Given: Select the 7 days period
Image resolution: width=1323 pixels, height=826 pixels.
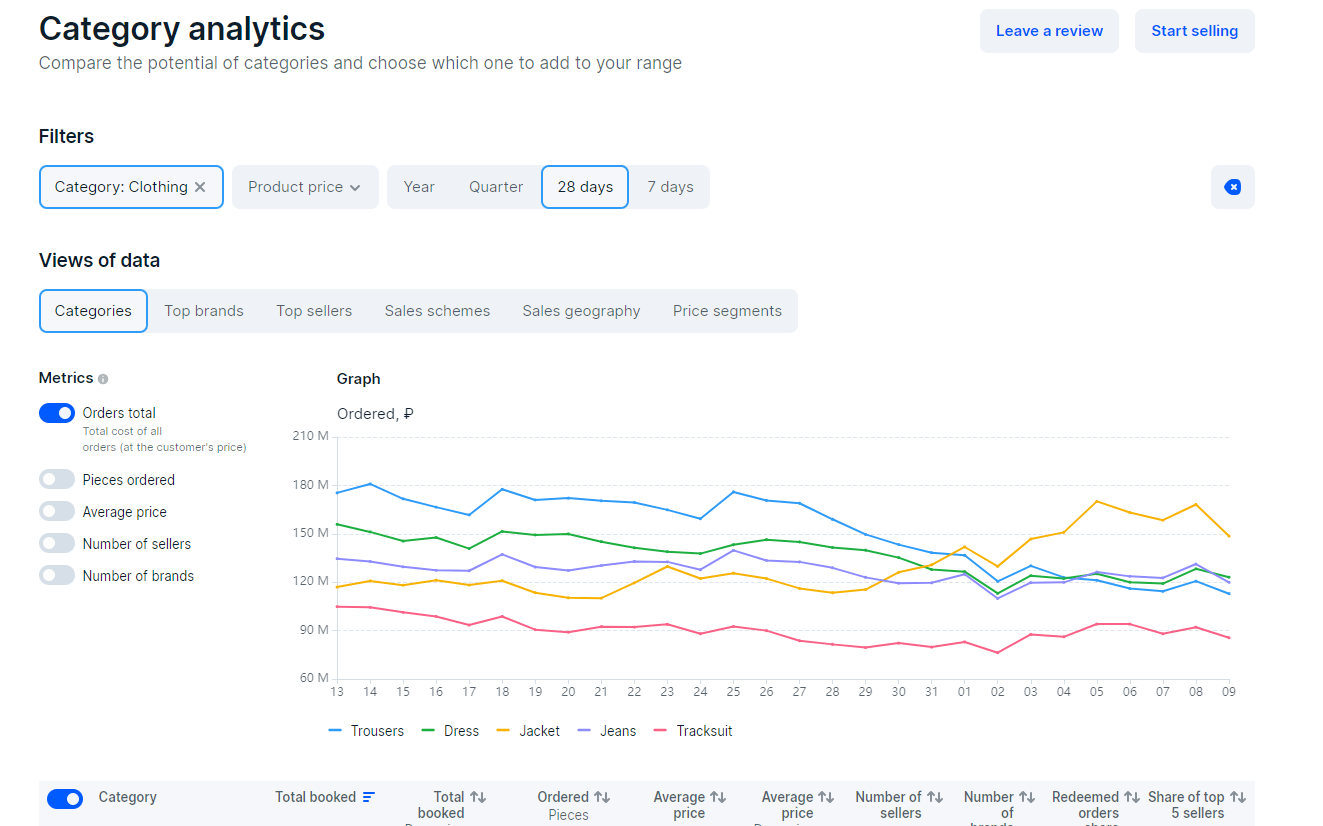Looking at the screenshot, I should pyautogui.click(x=670, y=187).
